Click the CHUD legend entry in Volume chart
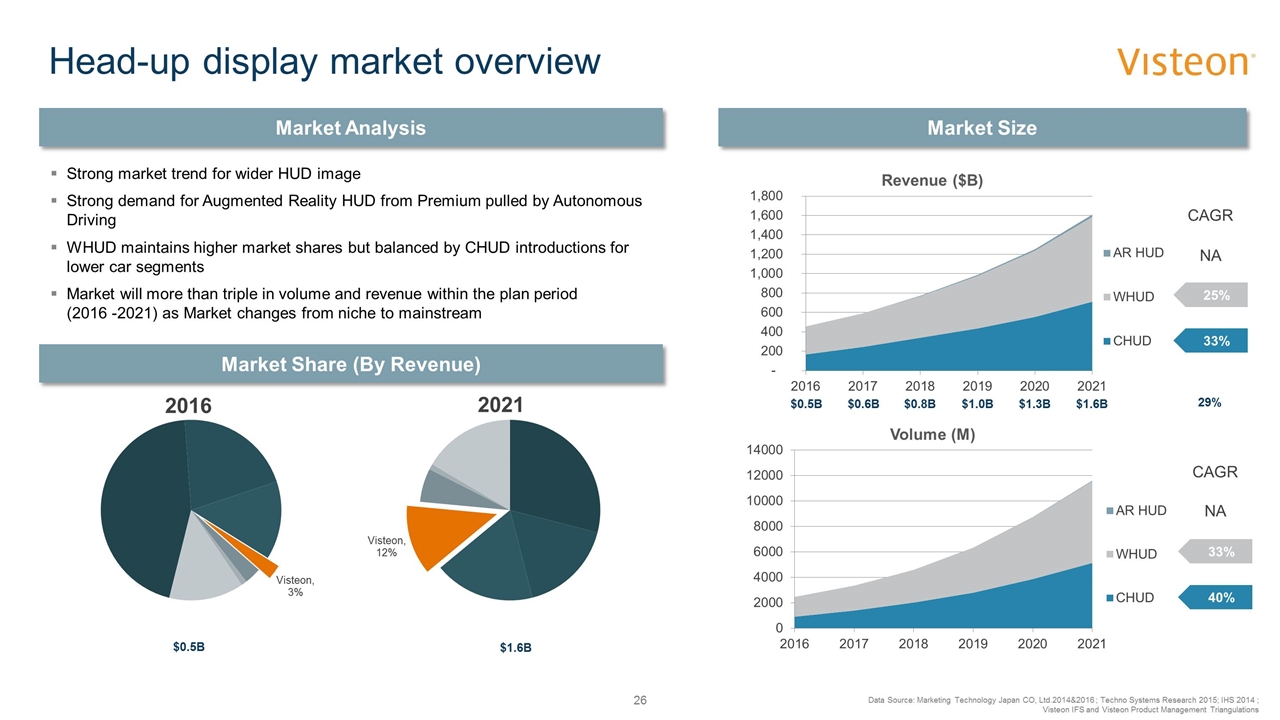The height and width of the screenshot is (720, 1280). point(1131,598)
